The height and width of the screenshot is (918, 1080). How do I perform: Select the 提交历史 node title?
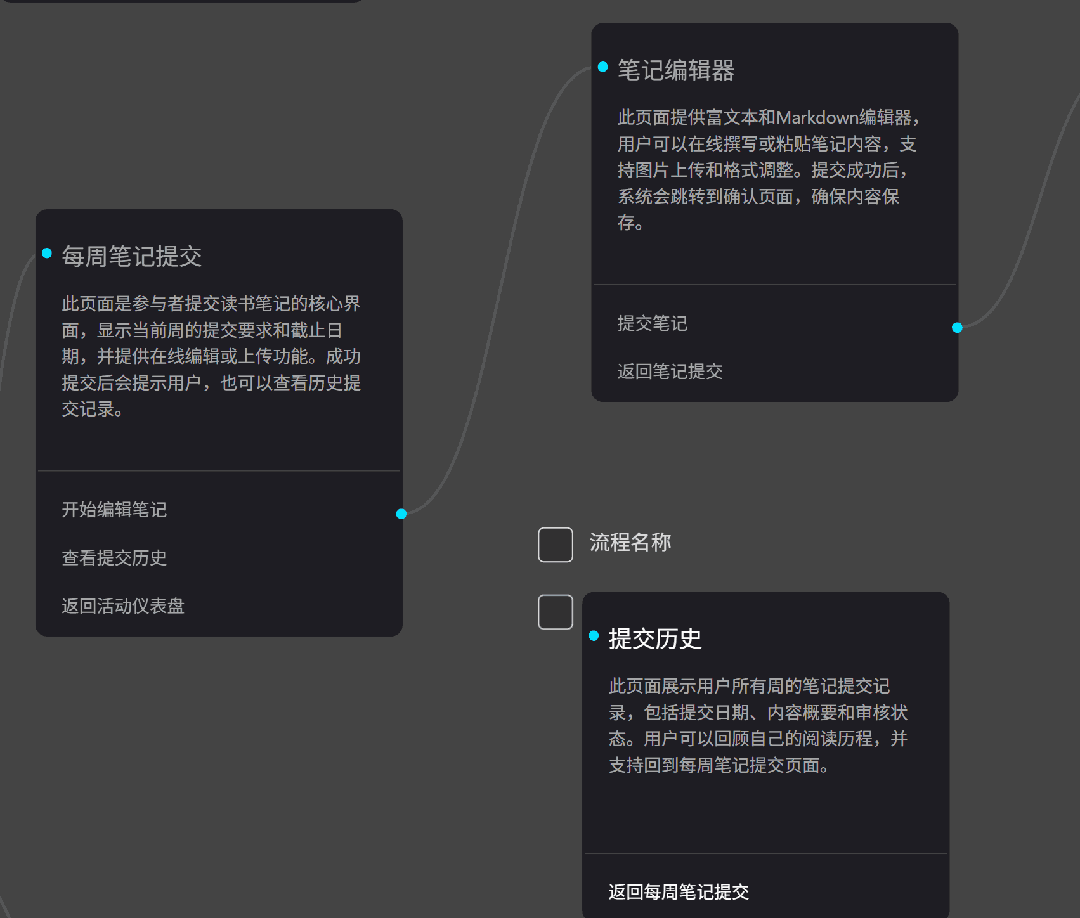pyautogui.click(x=655, y=639)
